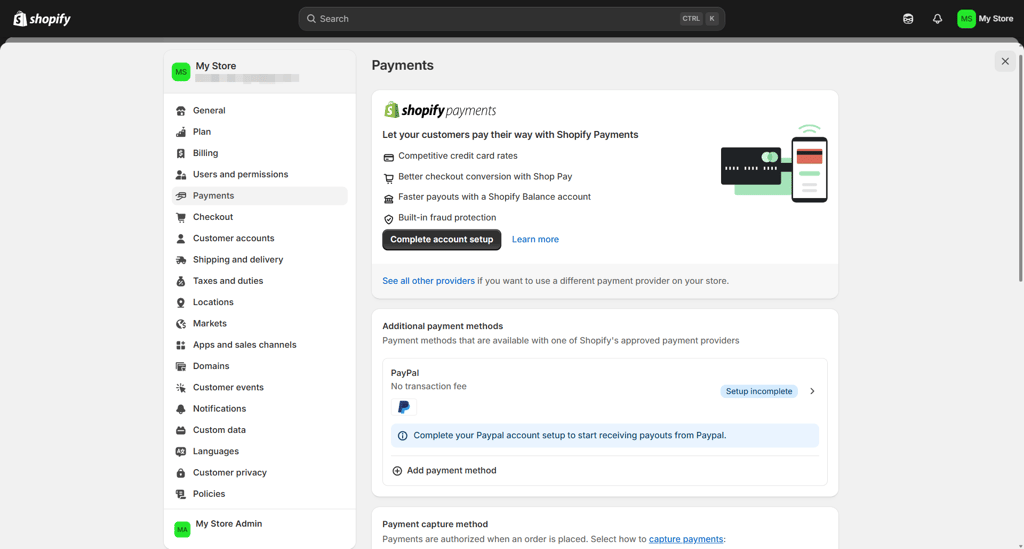The height and width of the screenshot is (549, 1024).
Task: Click the Checkout cart icon in sidebar
Action: point(181,217)
